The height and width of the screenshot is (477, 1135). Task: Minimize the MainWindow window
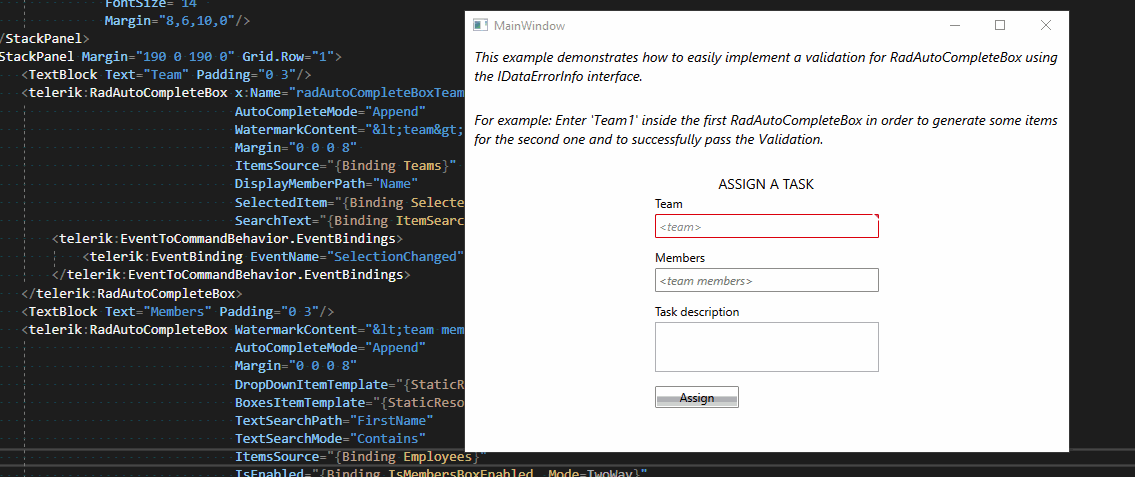tap(955, 25)
